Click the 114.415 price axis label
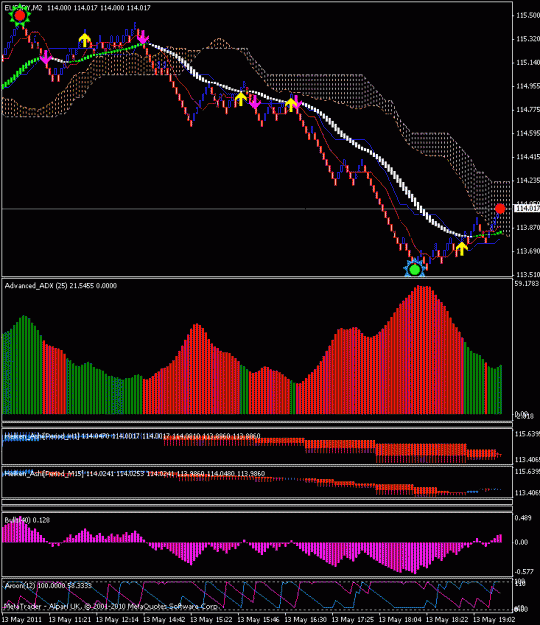Screen dimensions: 540x625 pyautogui.click(x=528, y=157)
